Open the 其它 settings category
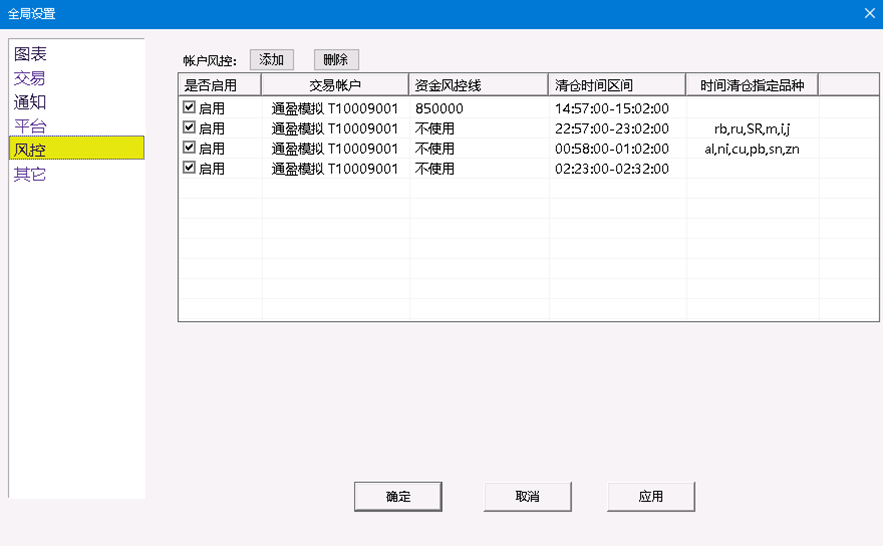 (30, 174)
